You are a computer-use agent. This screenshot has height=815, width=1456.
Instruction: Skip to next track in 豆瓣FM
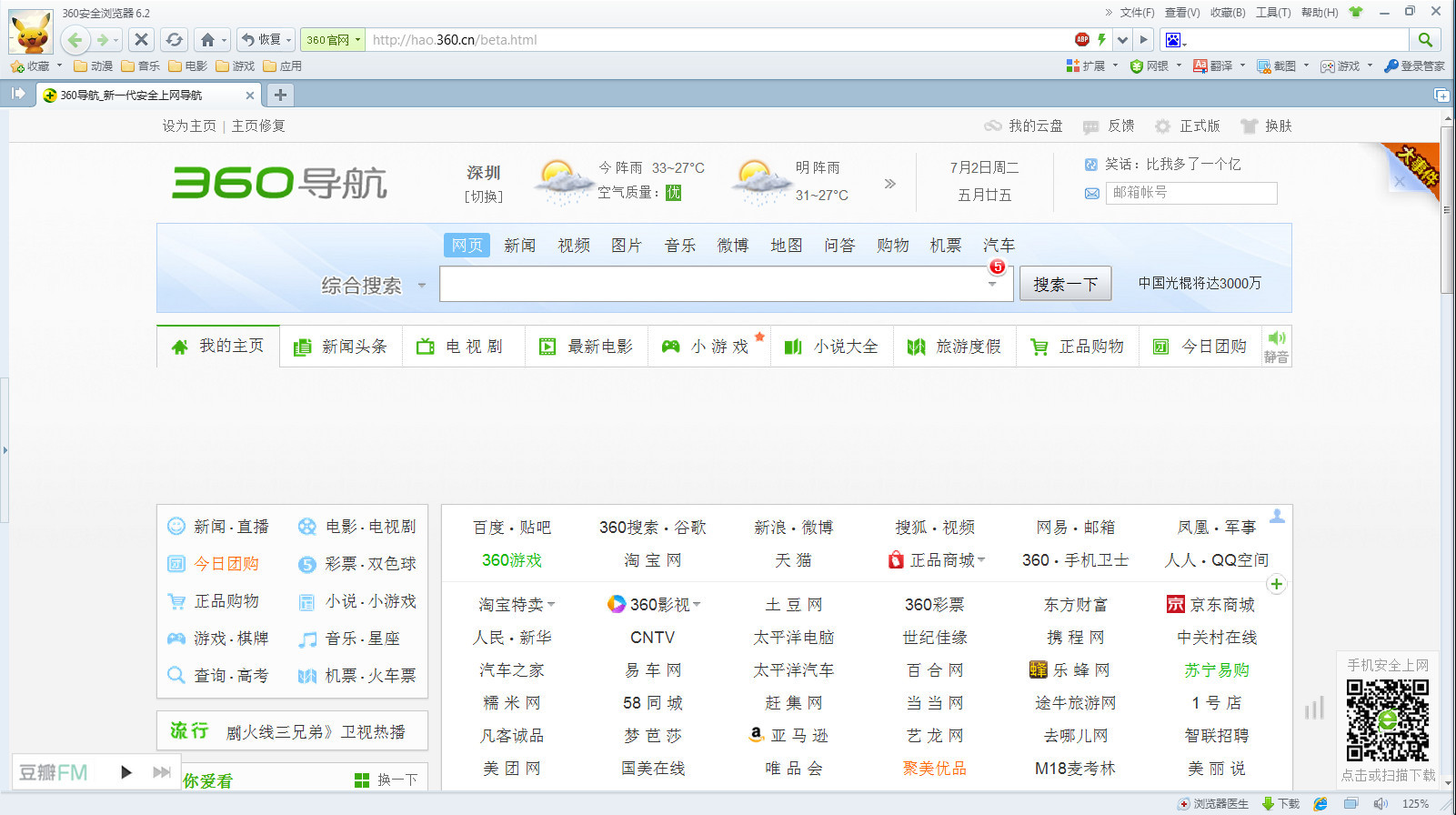pyautogui.click(x=162, y=772)
